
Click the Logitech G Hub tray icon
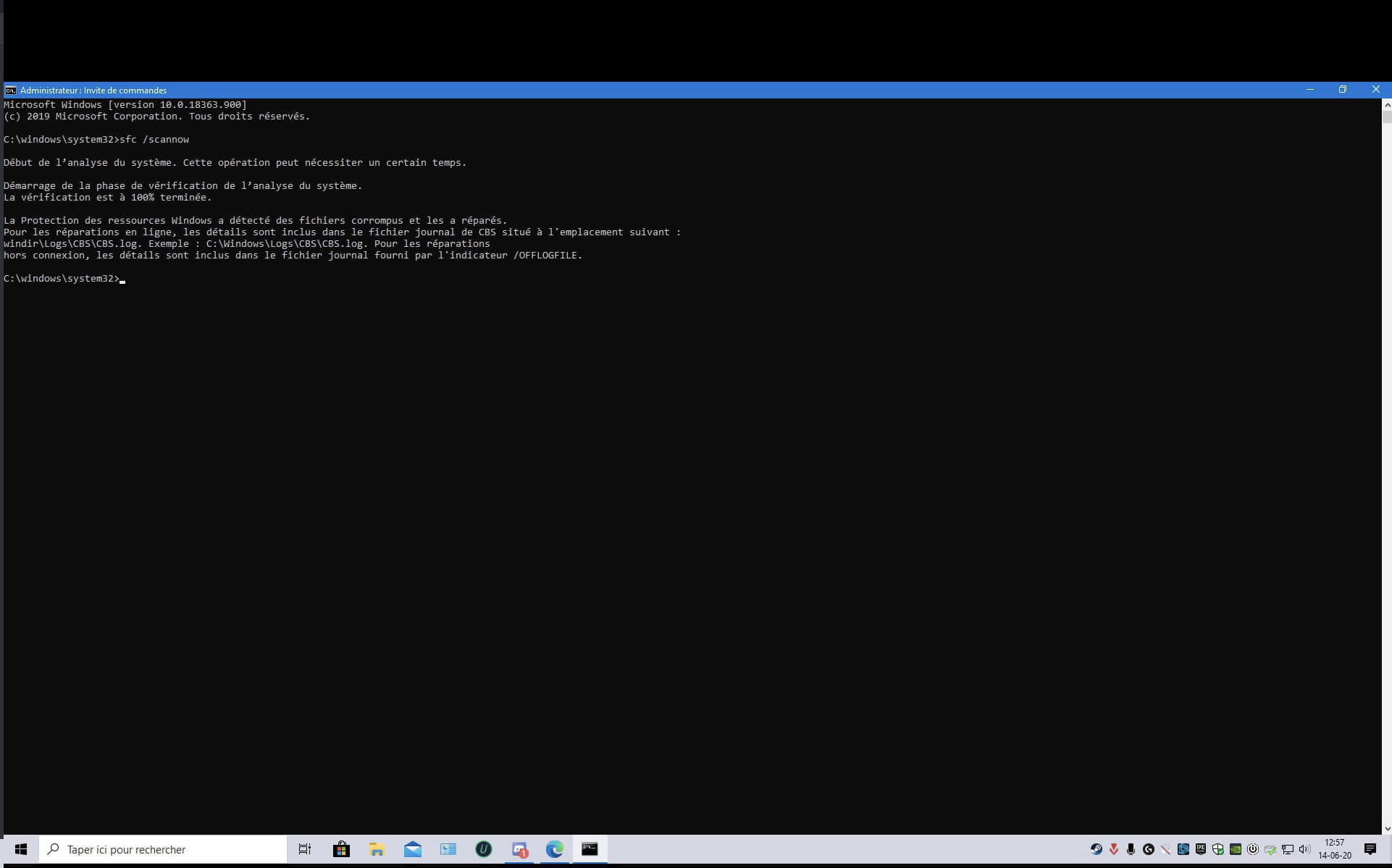[1149, 849]
